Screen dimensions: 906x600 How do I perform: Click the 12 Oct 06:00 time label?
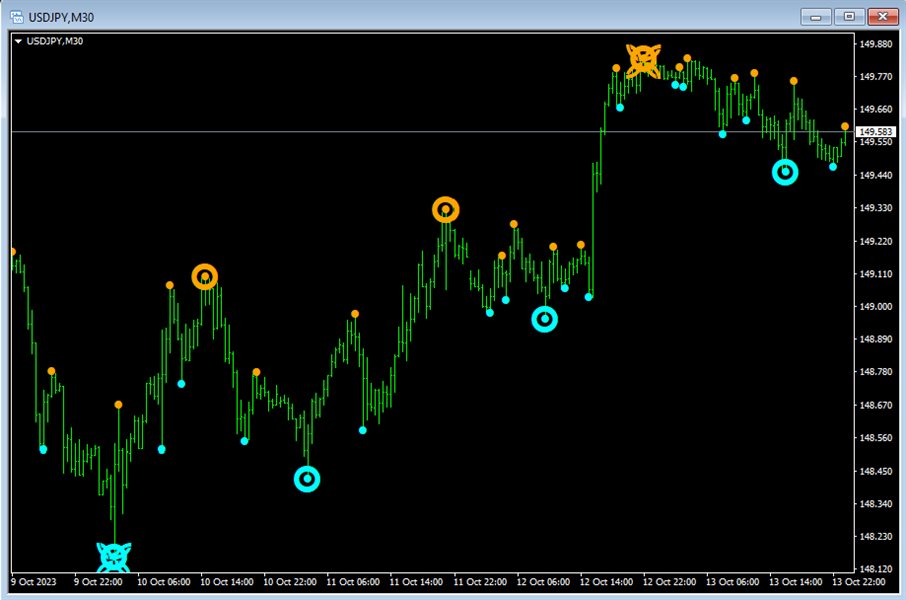(543, 582)
